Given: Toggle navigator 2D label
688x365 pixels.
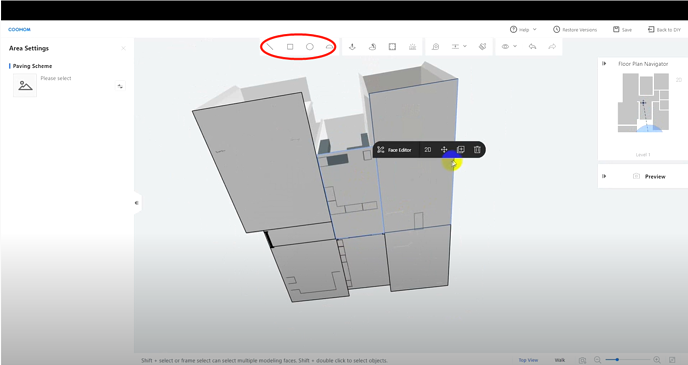Looking at the screenshot, I should tap(679, 80).
